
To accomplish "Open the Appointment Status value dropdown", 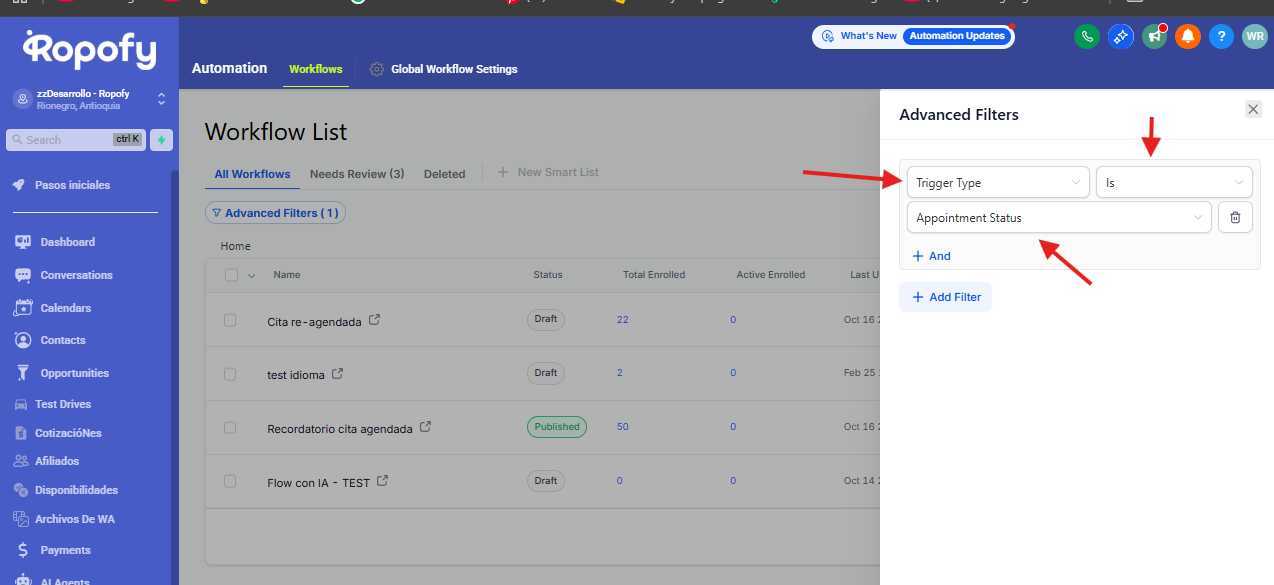I will pyautogui.click(x=1058, y=218).
